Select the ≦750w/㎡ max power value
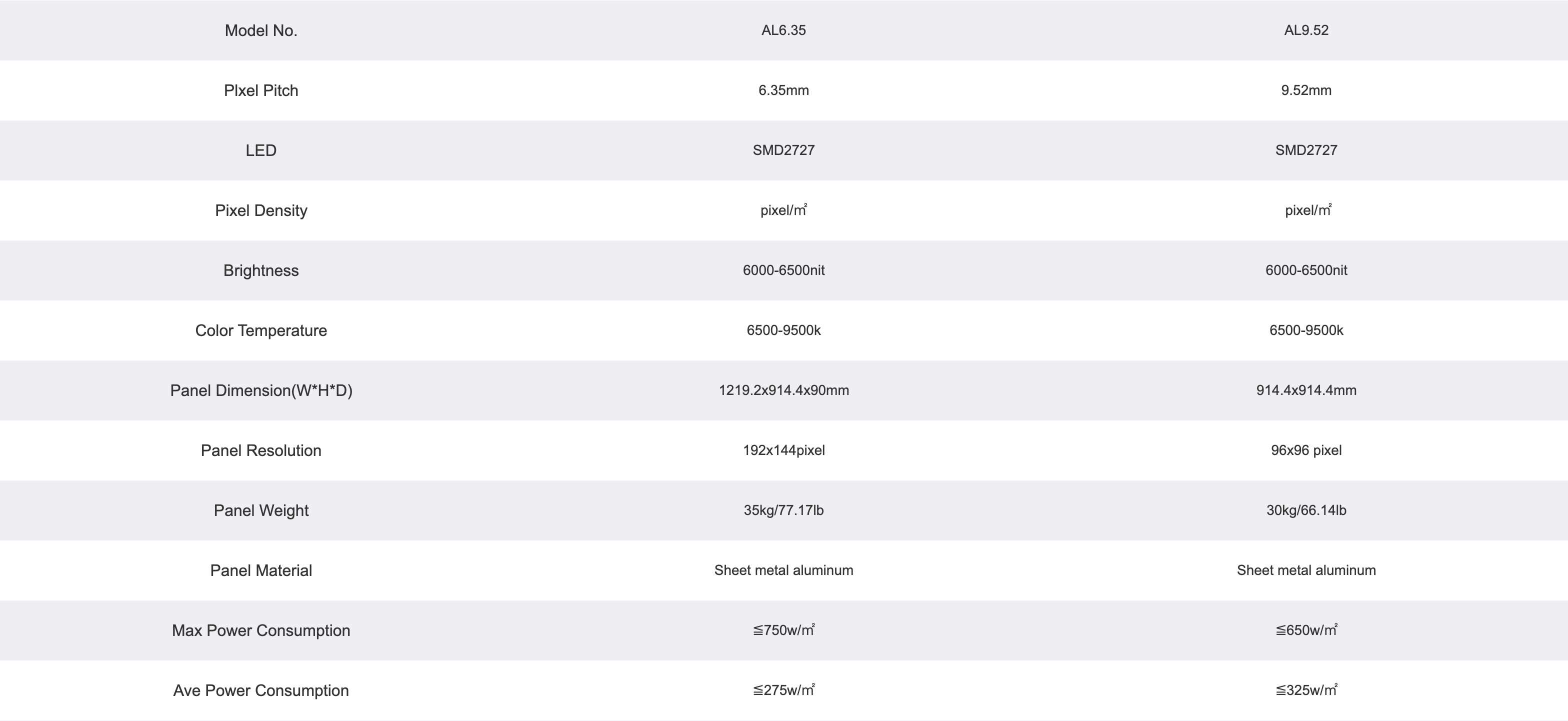This screenshot has height=721, width=1568. click(x=783, y=630)
